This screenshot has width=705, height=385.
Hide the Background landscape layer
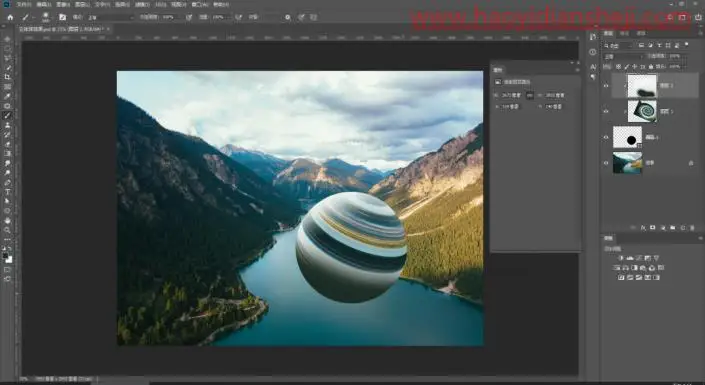pos(606,163)
